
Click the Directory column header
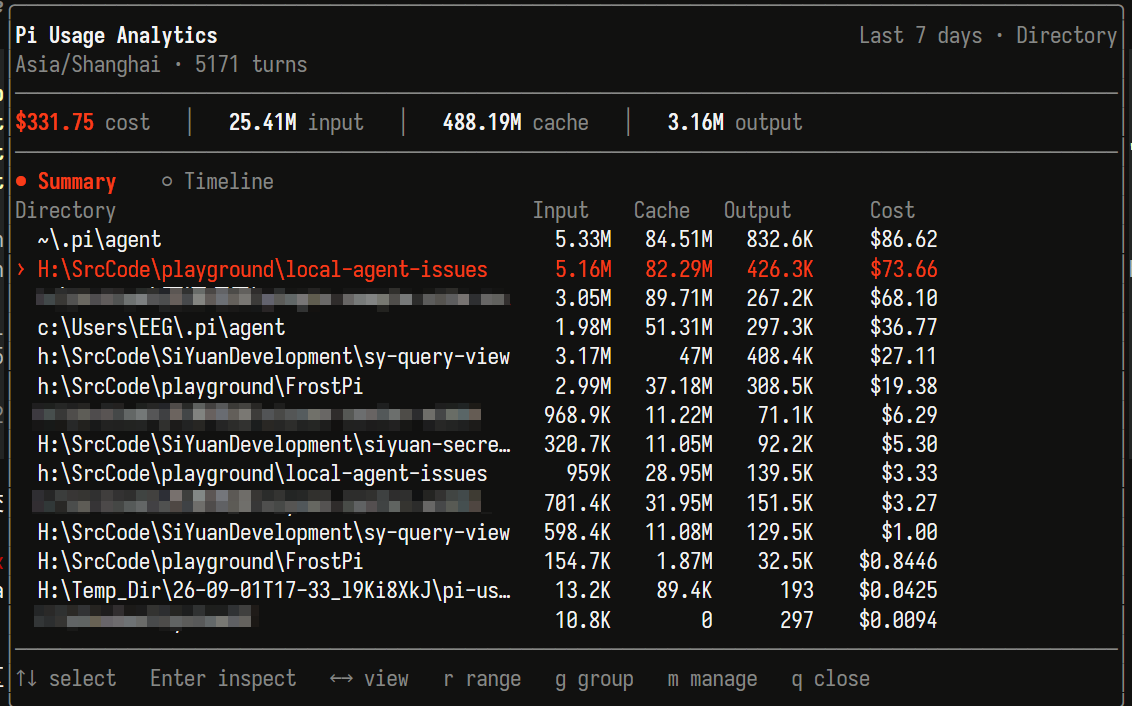[x=66, y=210]
